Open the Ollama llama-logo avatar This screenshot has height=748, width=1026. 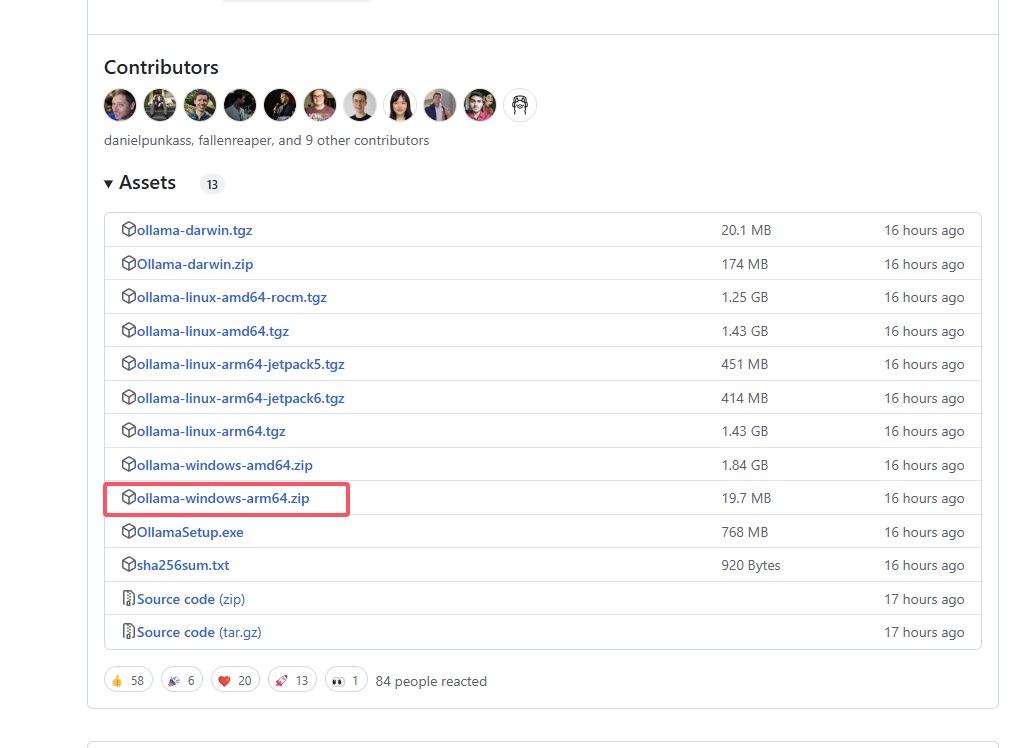(520, 105)
